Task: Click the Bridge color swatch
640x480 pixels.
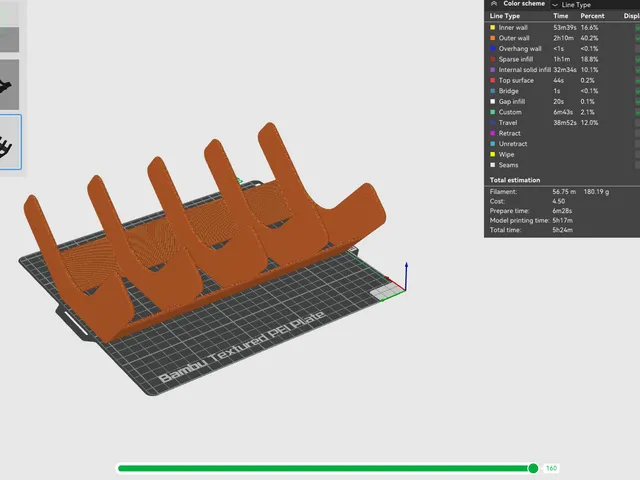Action: [493, 91]
